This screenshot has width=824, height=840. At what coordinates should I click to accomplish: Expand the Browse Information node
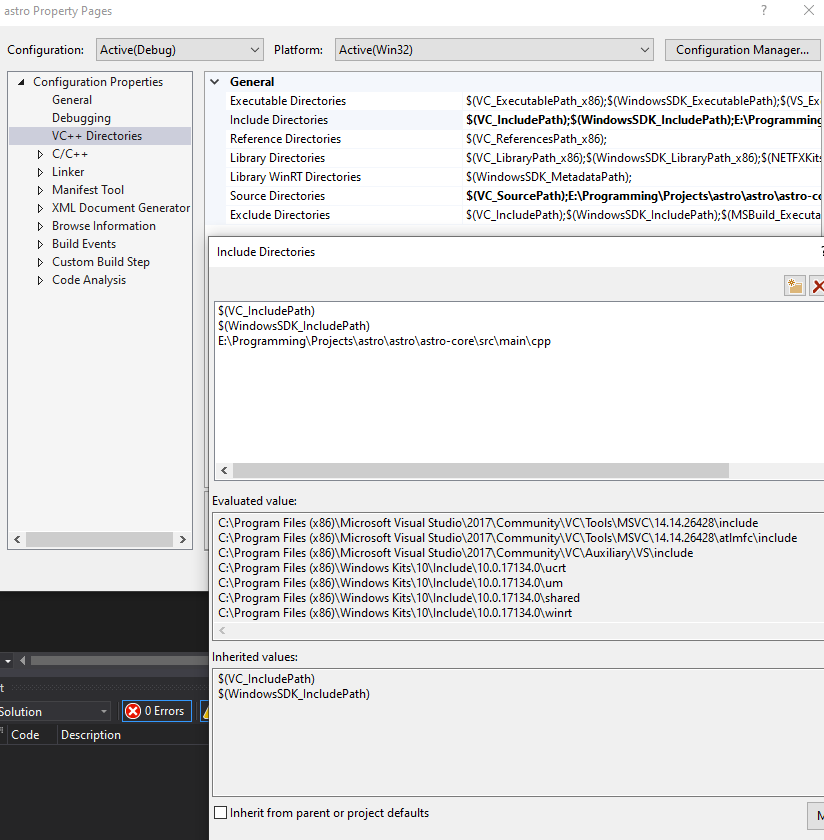40,227
